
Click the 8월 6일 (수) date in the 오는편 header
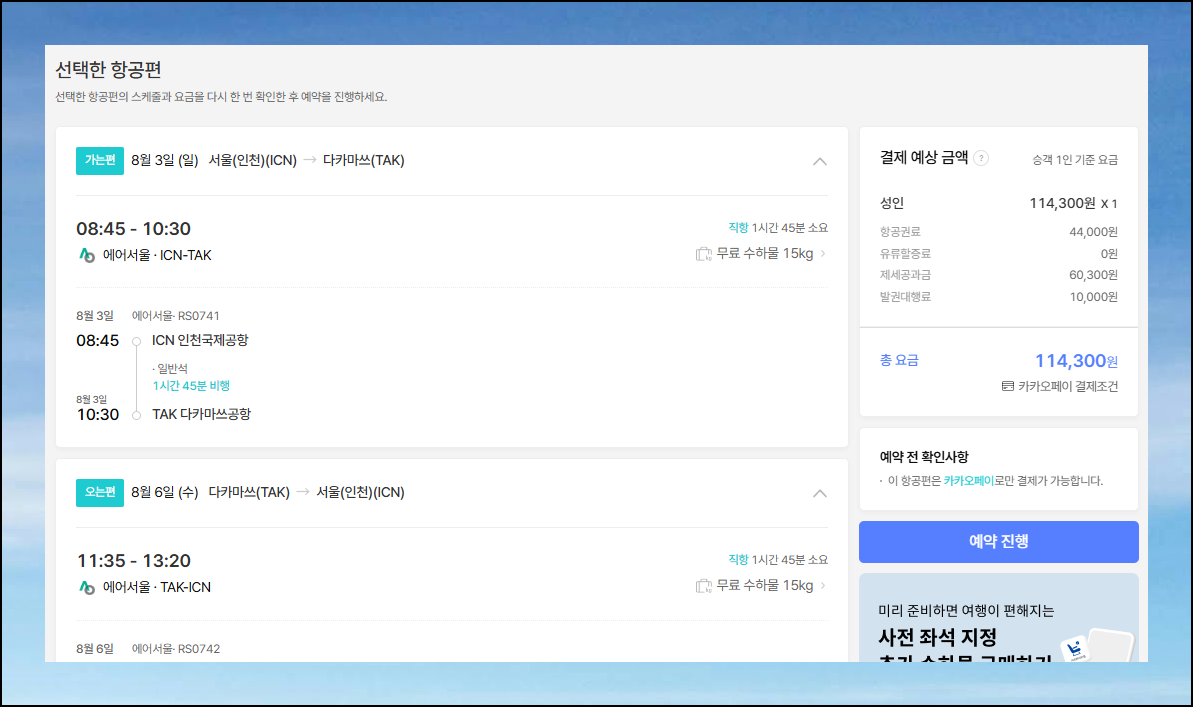pos(164,492)
